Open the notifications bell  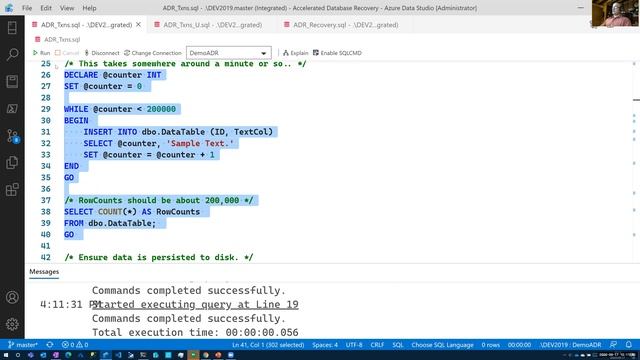tap(629, 345)
